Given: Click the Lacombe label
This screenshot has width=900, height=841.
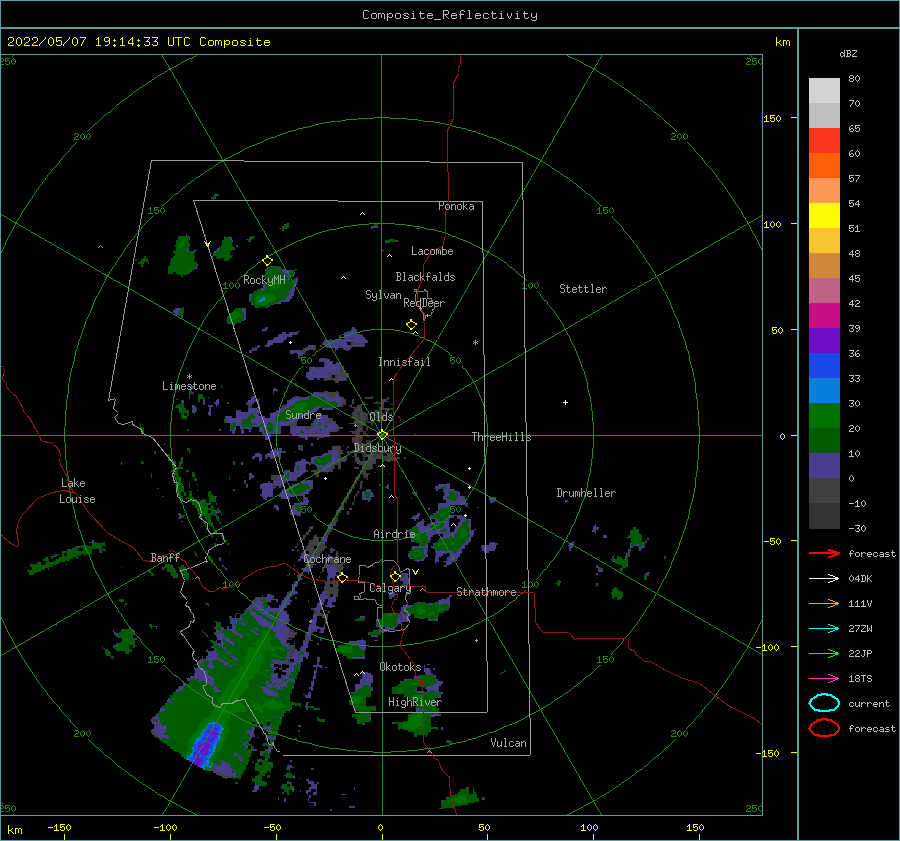Looking at the screenshot, I should pyautogui.click(x=432, y=251).
